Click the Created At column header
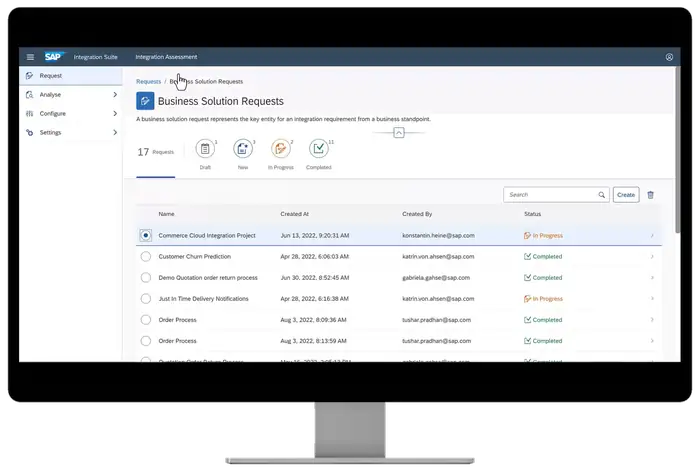 295,214
